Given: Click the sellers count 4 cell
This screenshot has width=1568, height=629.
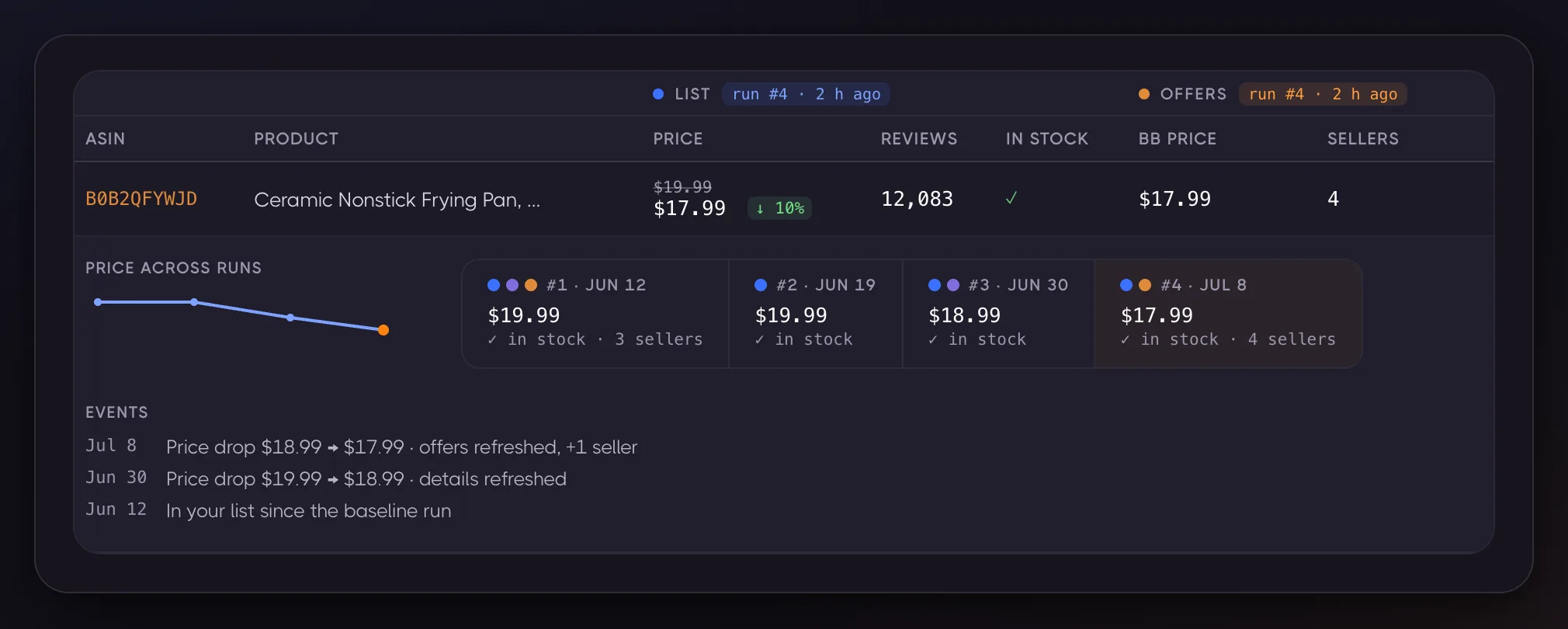Looking at the screenshot, I should pos(1333,199).
